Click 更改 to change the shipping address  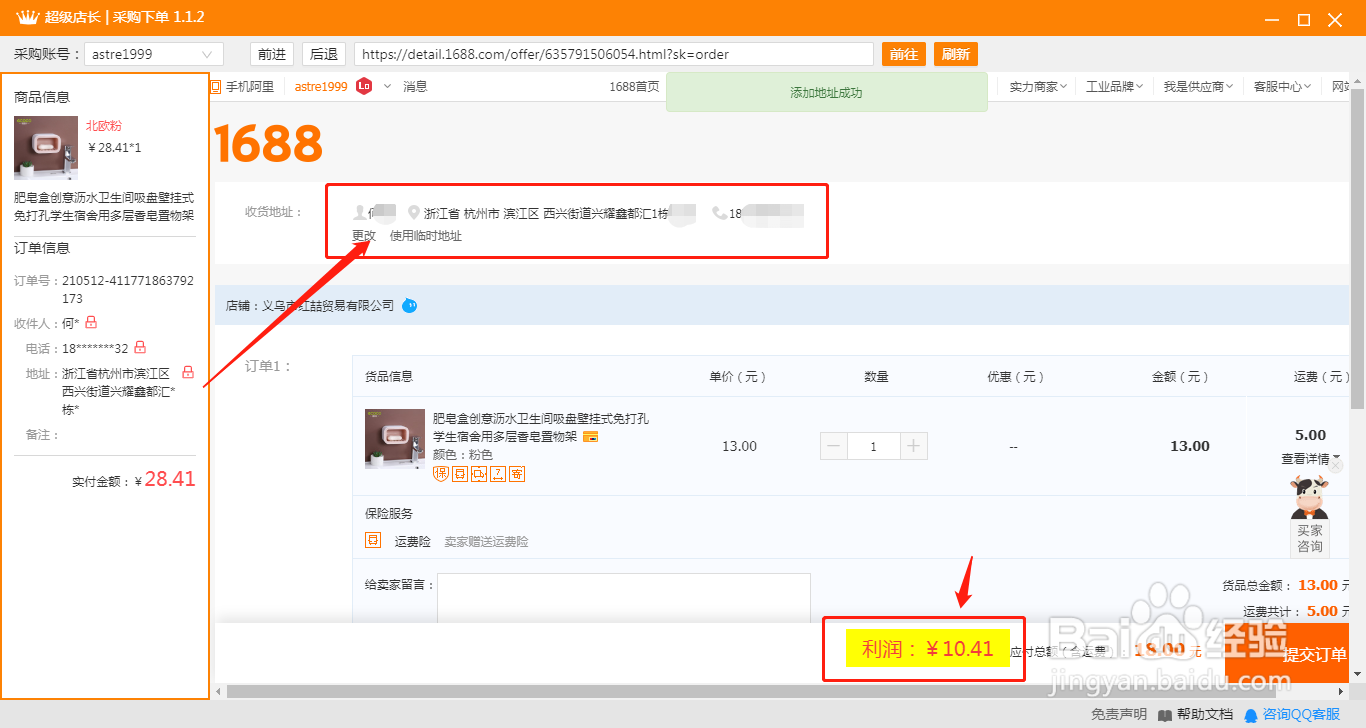pos(364,236)
